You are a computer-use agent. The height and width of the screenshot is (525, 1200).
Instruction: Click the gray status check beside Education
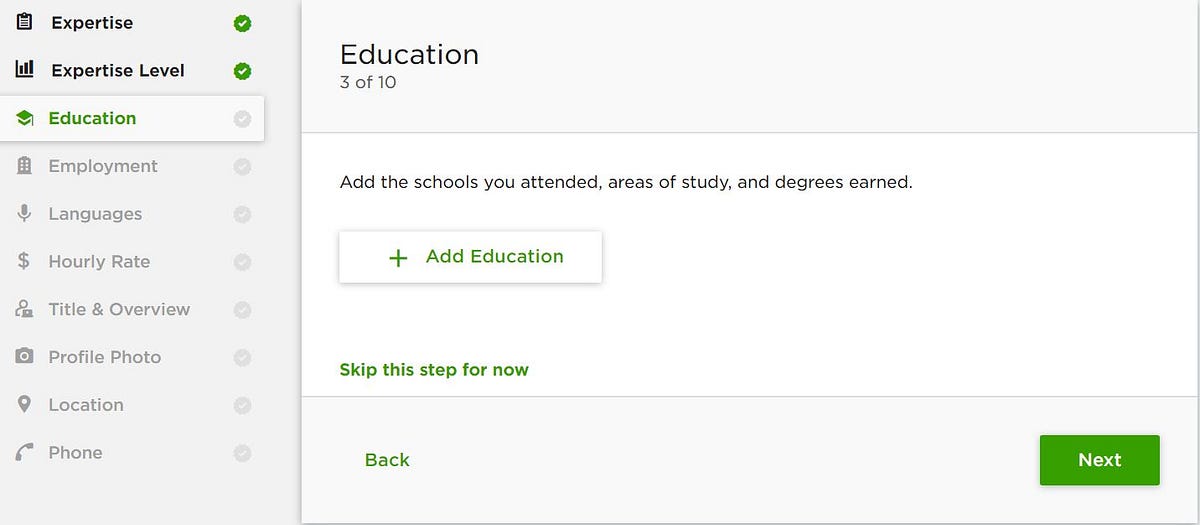point(242,119)
